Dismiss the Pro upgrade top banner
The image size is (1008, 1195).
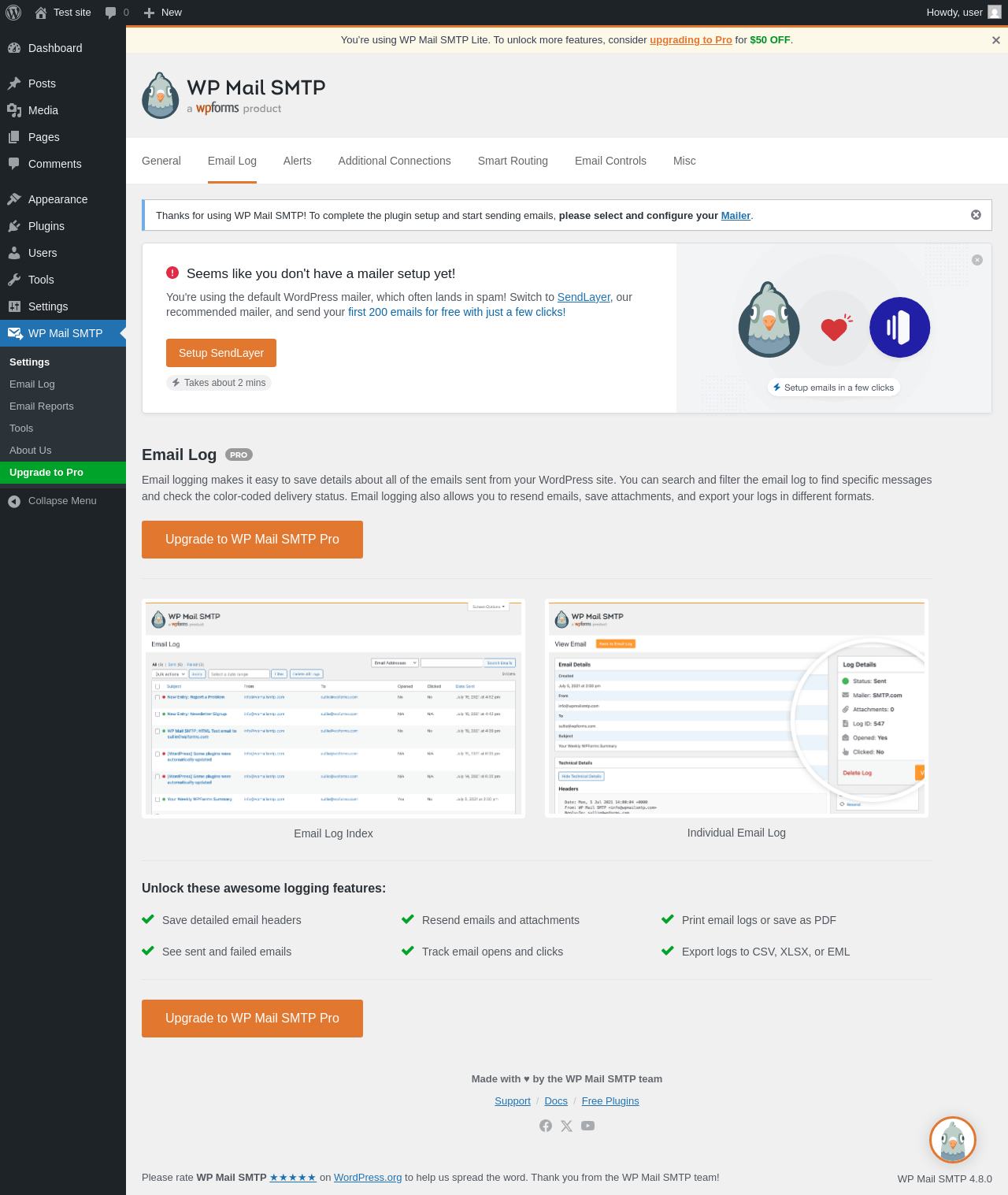996,40
